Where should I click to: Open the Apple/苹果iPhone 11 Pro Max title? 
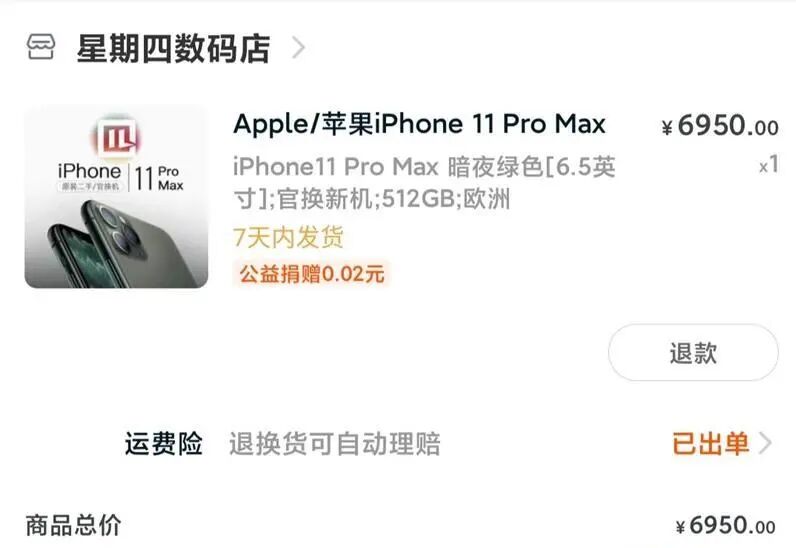pos(419,124)
